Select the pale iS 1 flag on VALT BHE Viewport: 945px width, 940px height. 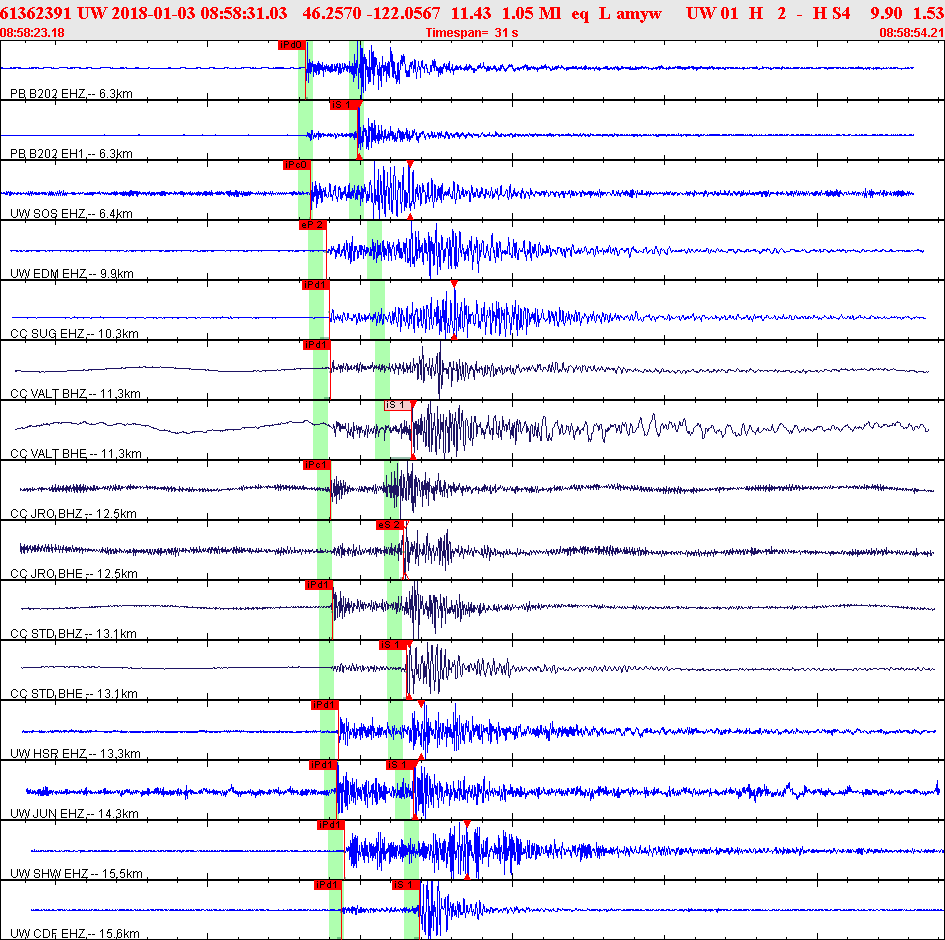pos(398,405)
